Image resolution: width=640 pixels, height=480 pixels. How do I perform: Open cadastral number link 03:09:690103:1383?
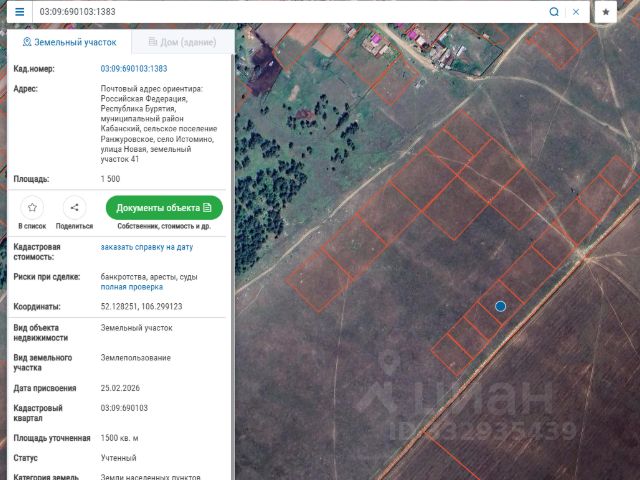coord(134,69)
